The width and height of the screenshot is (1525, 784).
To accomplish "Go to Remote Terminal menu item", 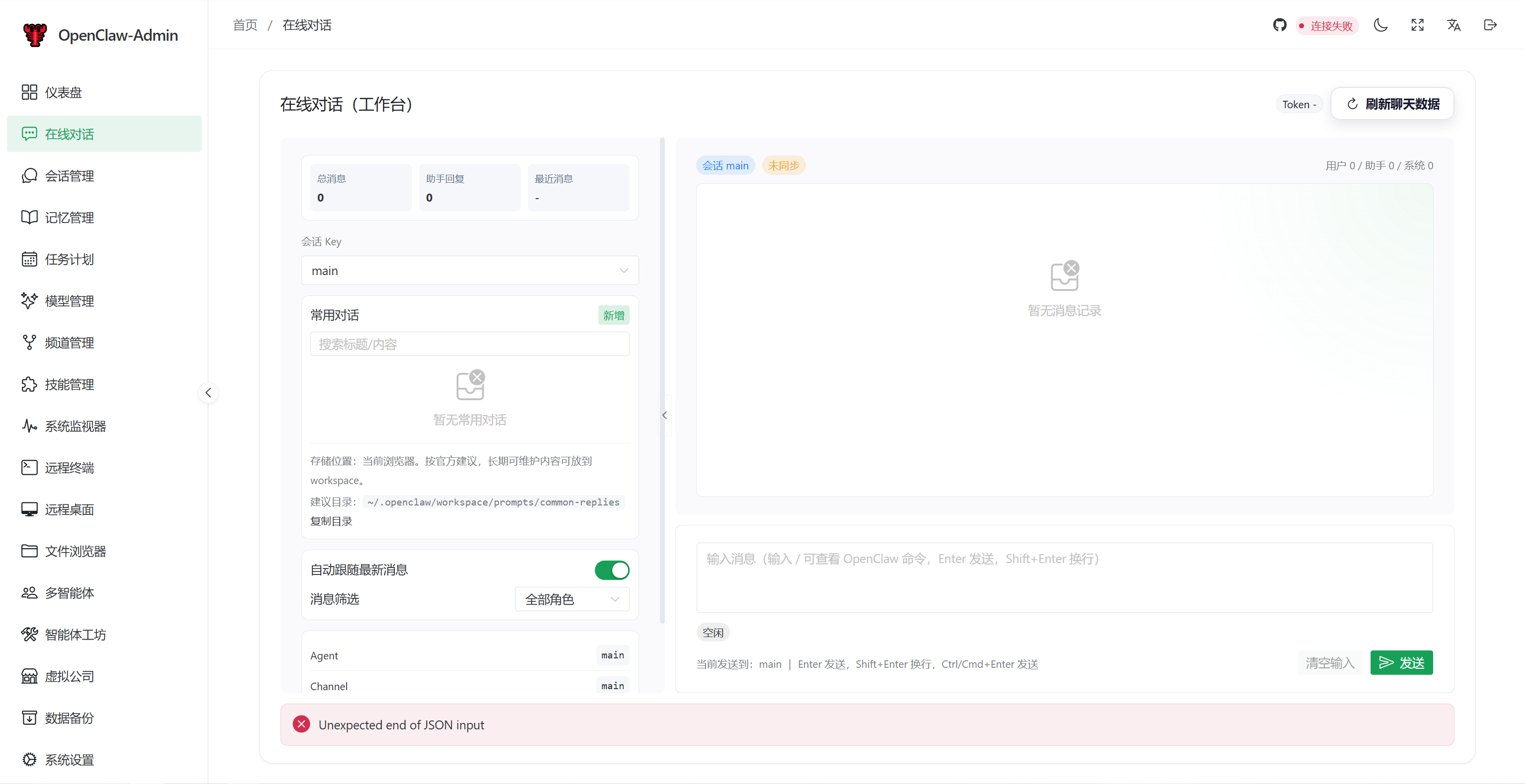I will click(x=69, y=468).
